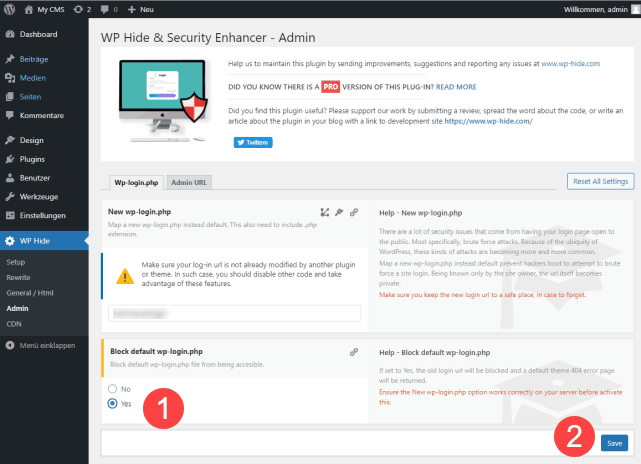
Task: Open Beiträge in the sidebar
Action: pos(34,59)
